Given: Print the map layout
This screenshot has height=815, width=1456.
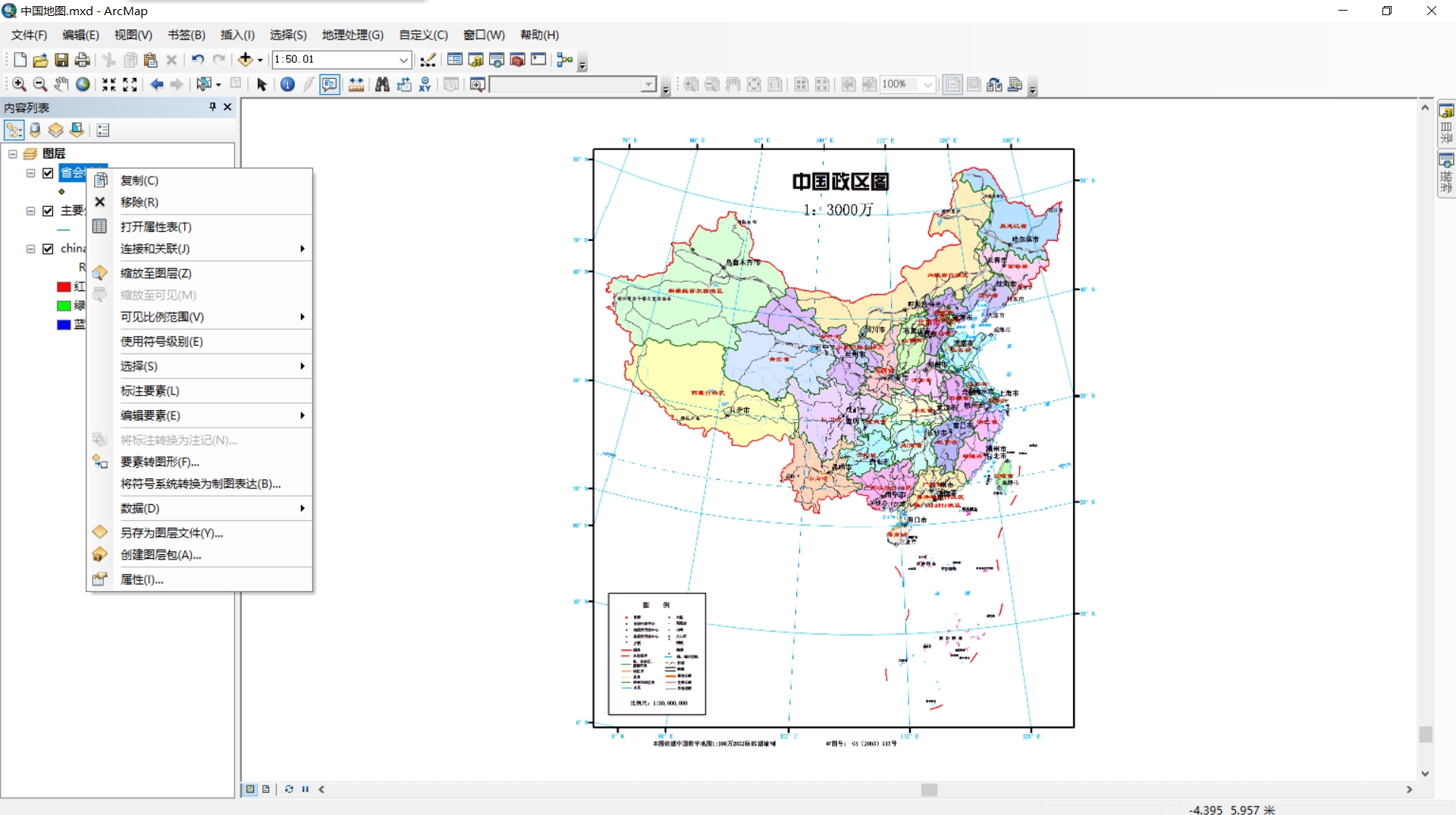Looking at the screenshot, I should click(x=82, y=60).
